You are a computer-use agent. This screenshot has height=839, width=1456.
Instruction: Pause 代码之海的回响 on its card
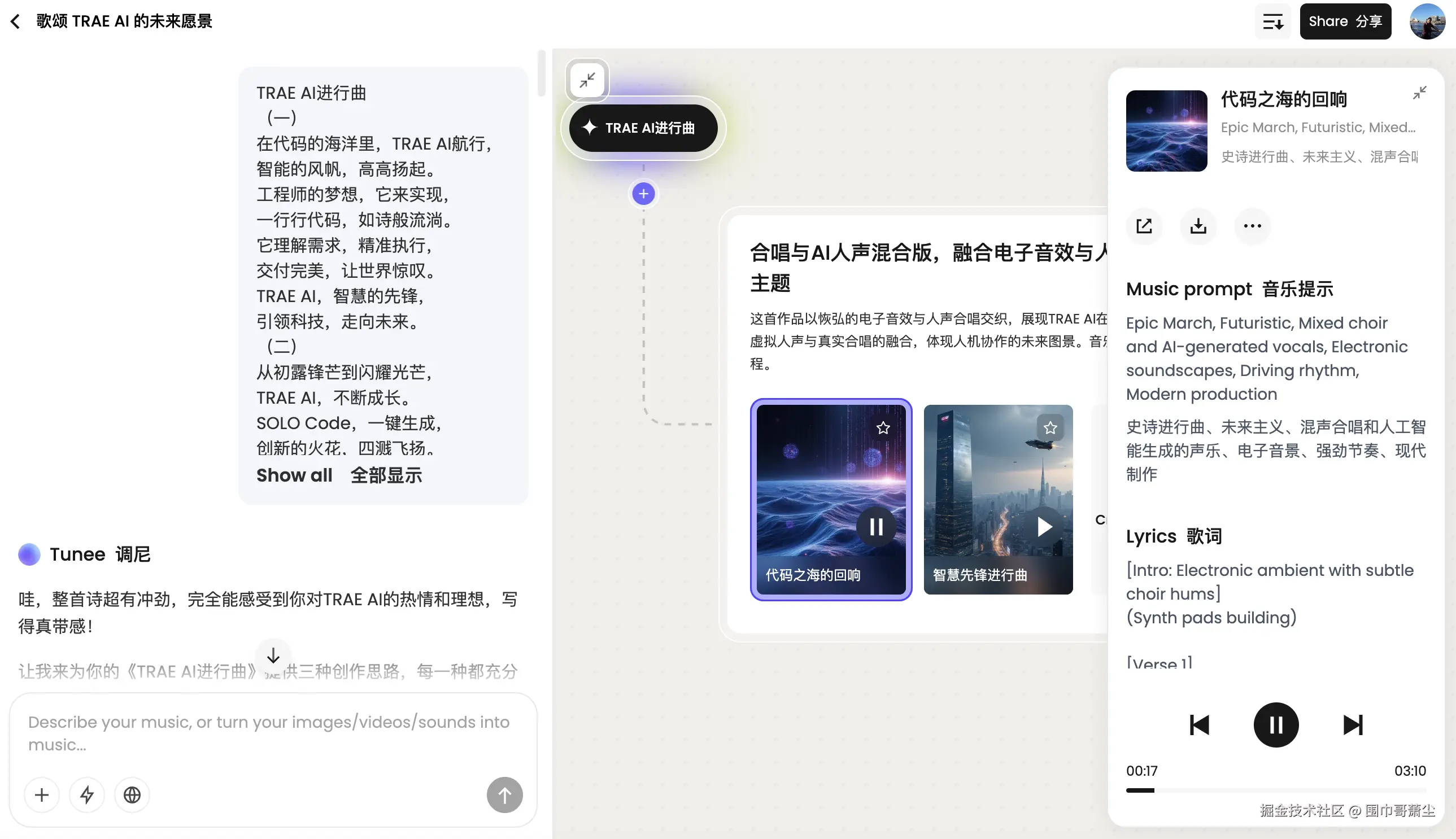(x=876, y=527)
